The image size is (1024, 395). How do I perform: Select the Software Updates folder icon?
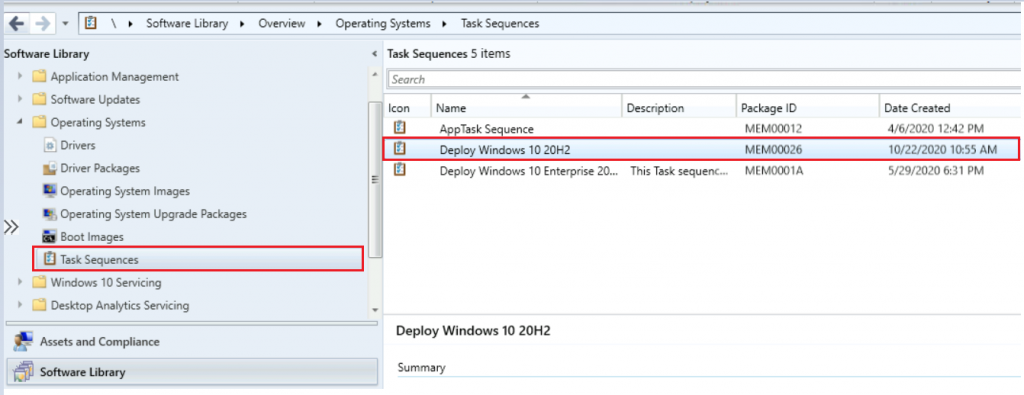[39, 100]
